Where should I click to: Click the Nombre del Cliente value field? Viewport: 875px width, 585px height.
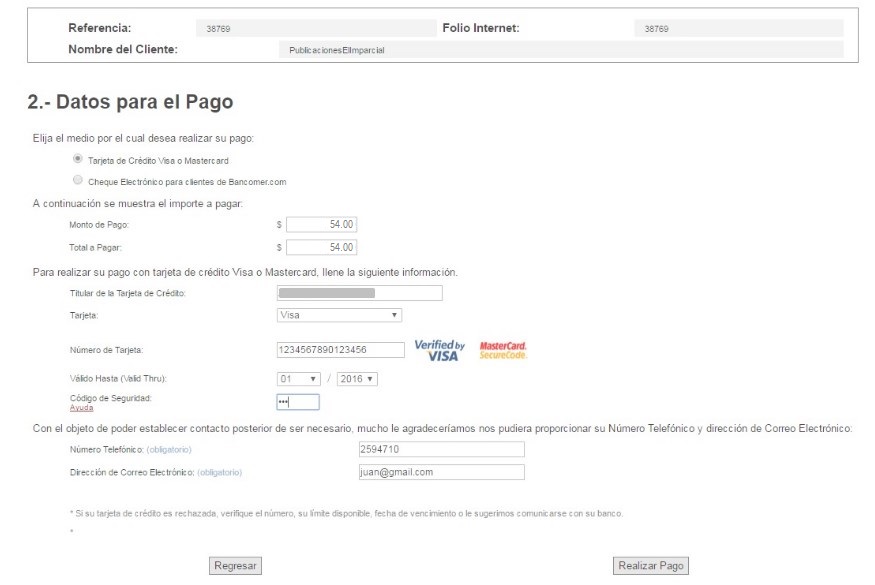point(560,49)
